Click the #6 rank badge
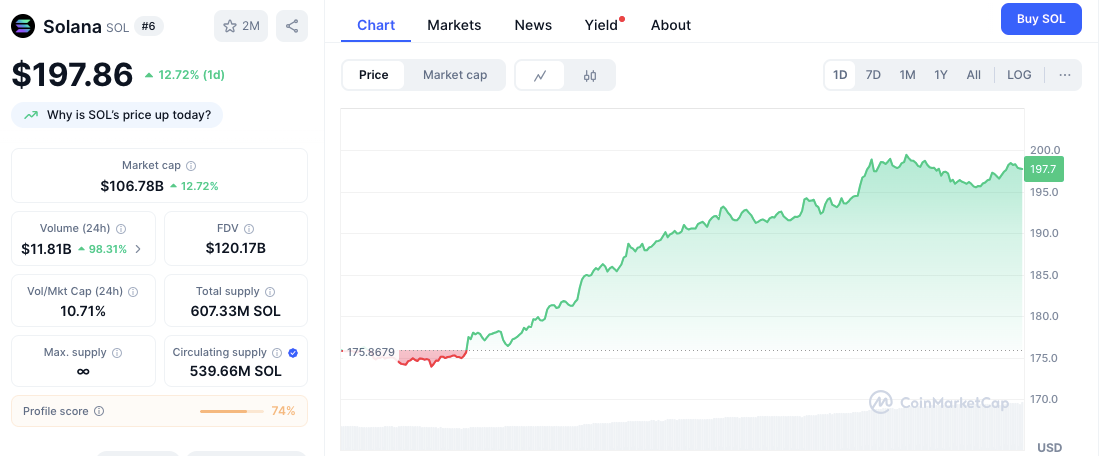 click(x=149, y=27)
